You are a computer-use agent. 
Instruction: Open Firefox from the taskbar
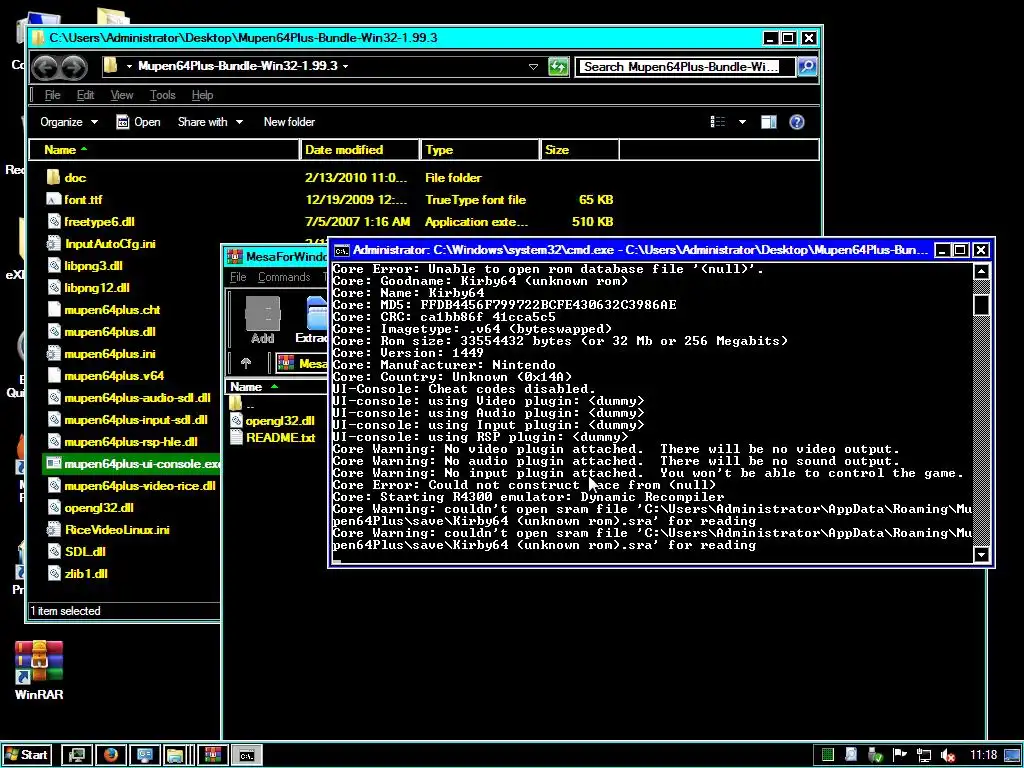(x=111, y=756)
